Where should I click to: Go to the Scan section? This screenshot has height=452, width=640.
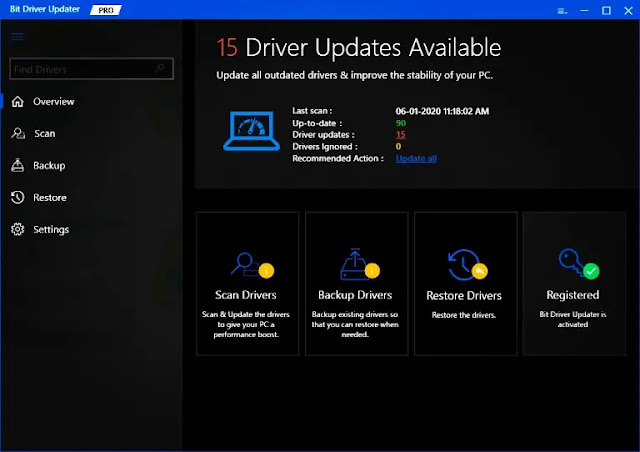point(44,134)
